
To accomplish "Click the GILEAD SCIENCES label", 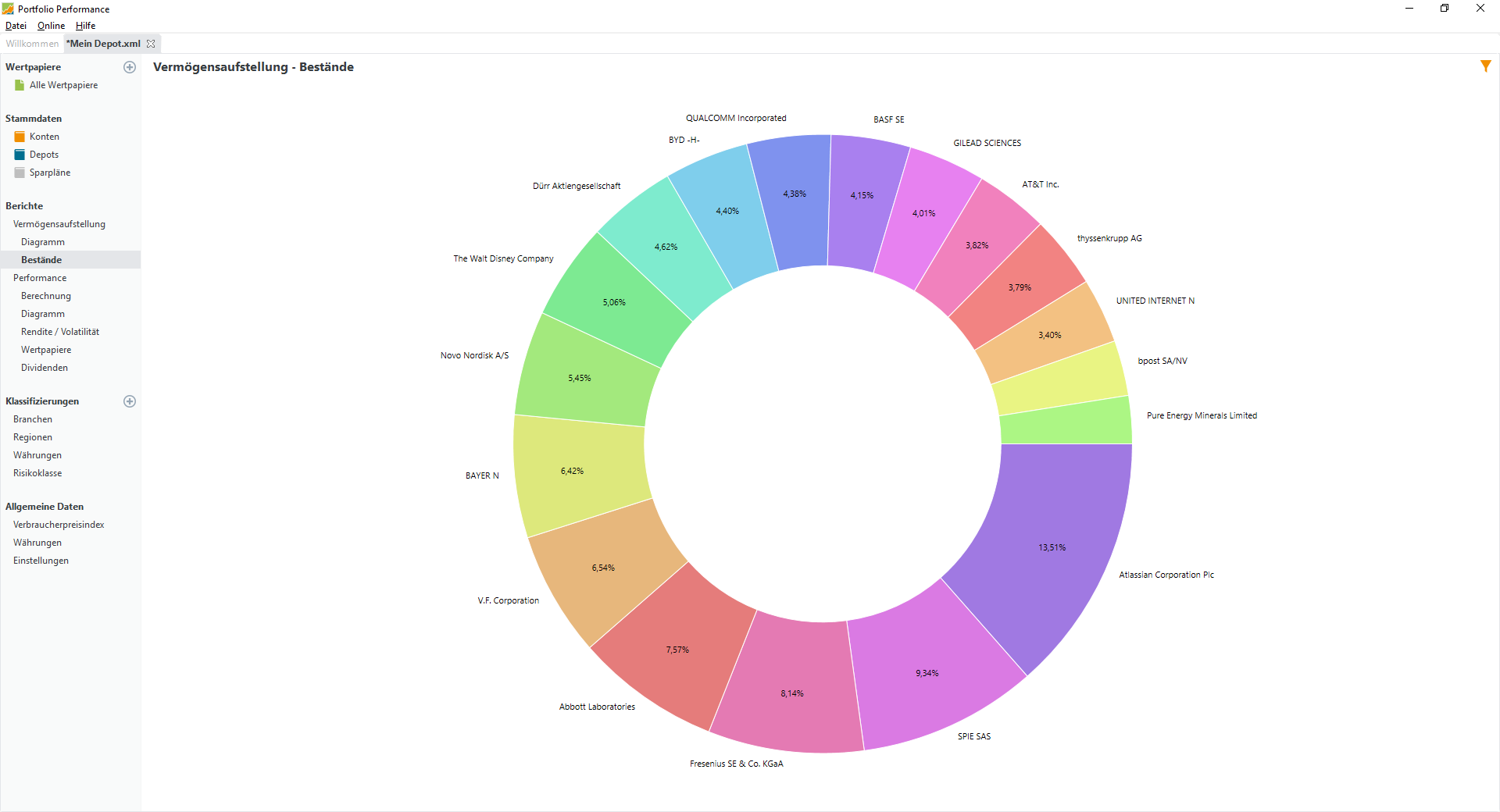I will (987, 143).
